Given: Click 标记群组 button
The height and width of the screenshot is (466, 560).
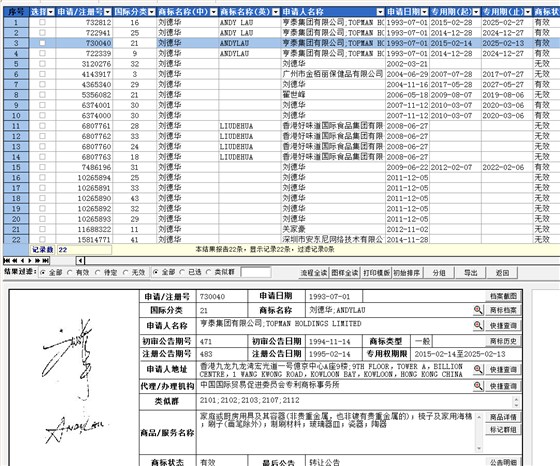Looking at the screenshot, I should point(503,430).
